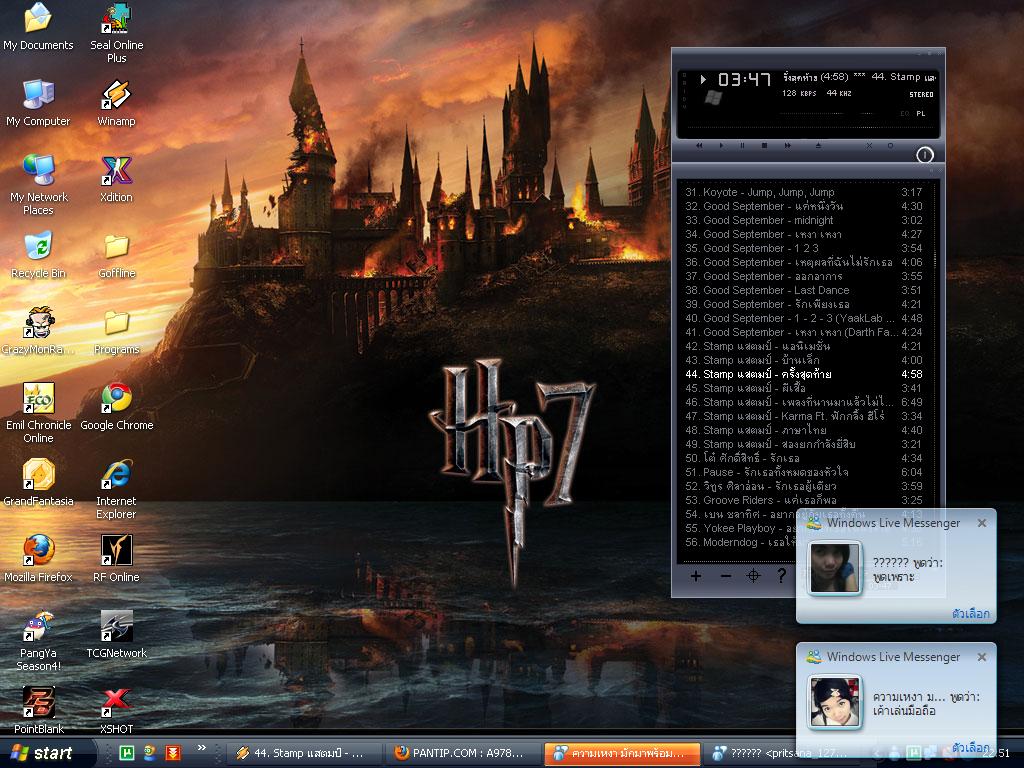This screenshot has height=768, width=1024.
Task: Select the My Computer desktop icon
Action: pyautogui.click(x=38, y=103)
